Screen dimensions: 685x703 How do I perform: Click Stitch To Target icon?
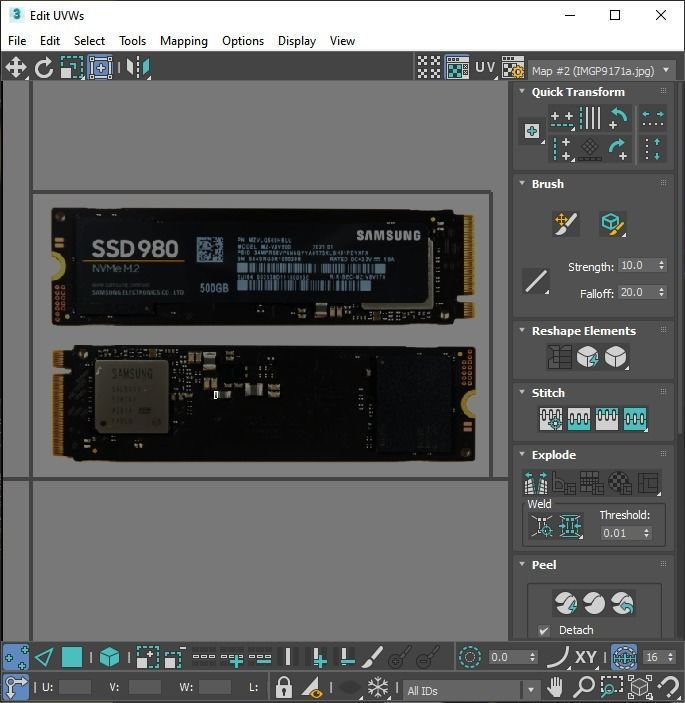tap(551, 419)
